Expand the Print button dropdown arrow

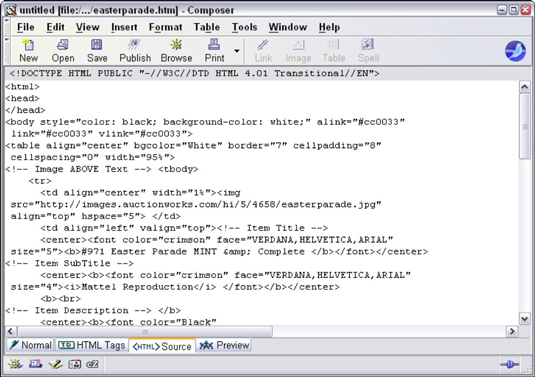point(236,51)
